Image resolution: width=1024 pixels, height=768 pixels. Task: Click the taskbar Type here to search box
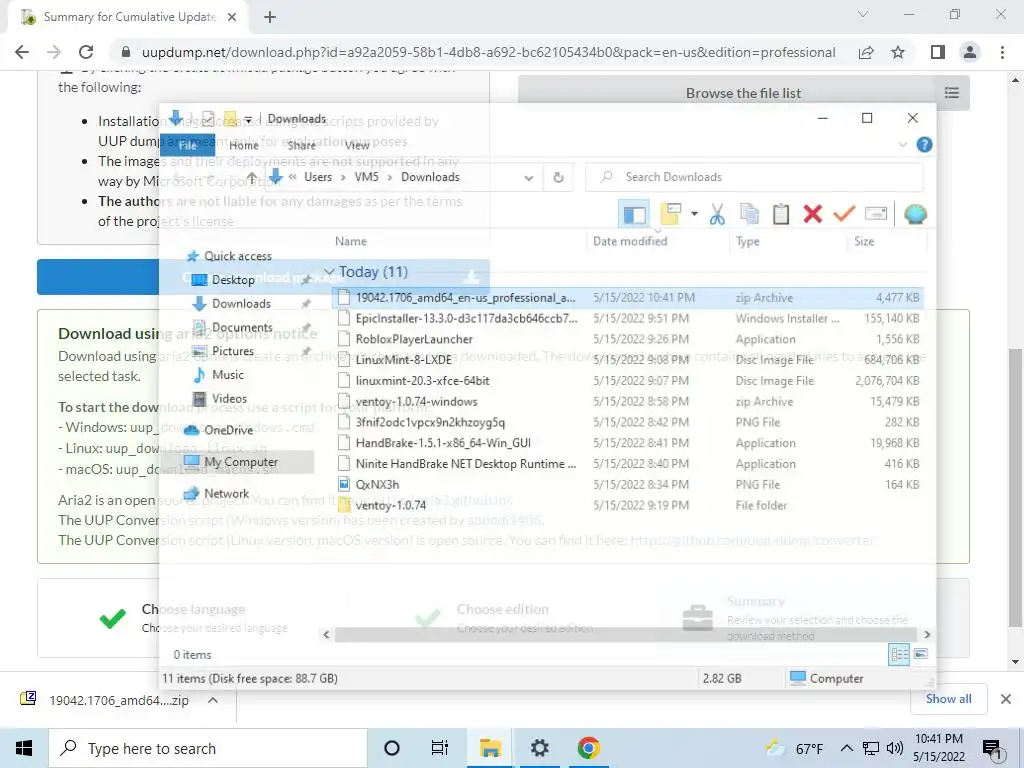coord(208,748)
